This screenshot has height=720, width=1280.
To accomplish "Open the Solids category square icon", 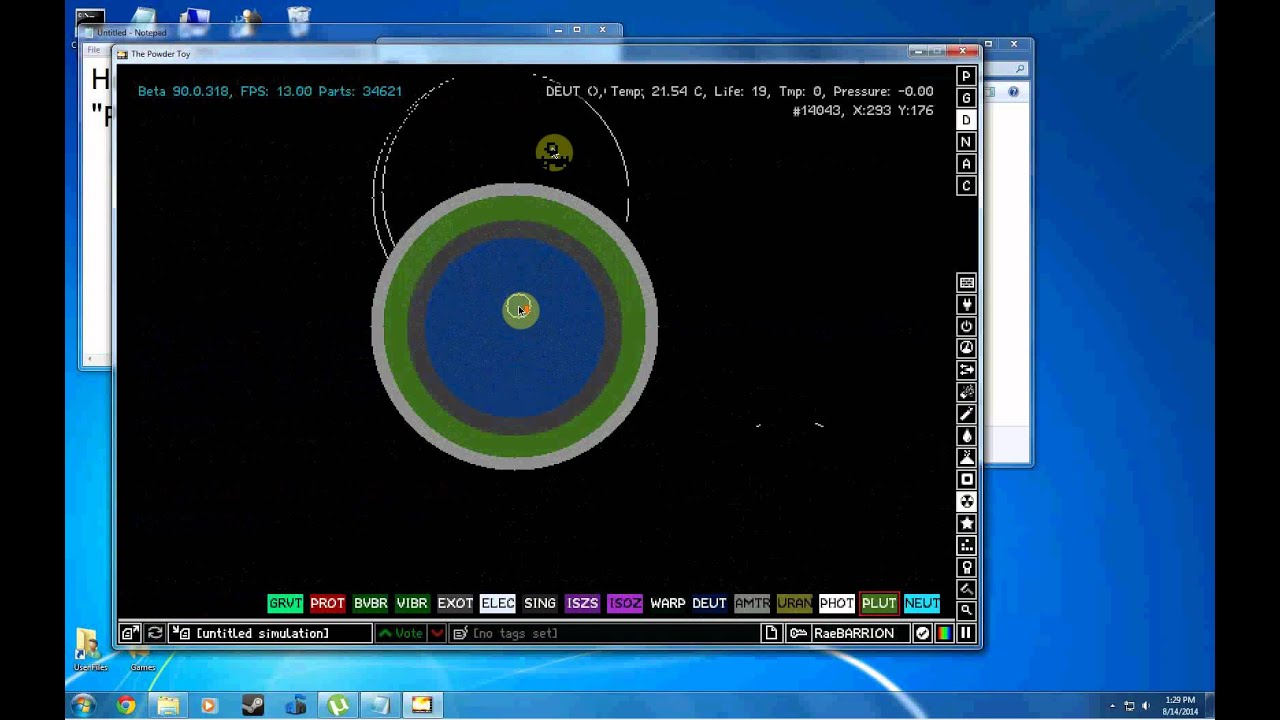I will point(966,479).
